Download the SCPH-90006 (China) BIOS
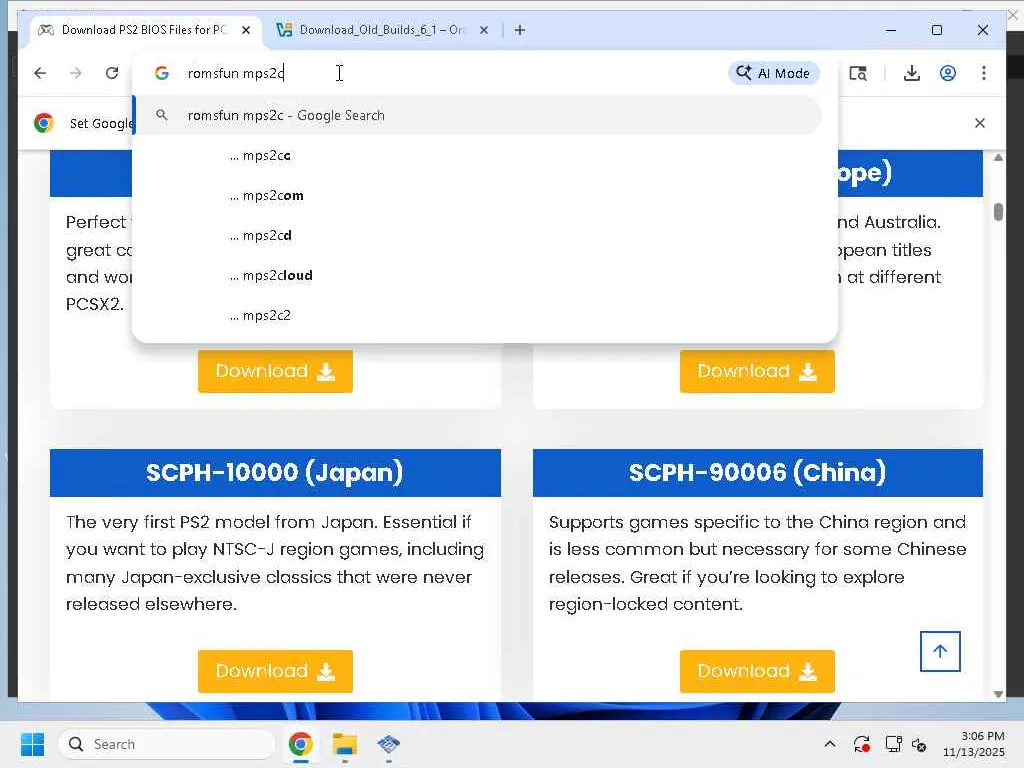Screen dimensions: 1024x768 click(x=757, y=671)
